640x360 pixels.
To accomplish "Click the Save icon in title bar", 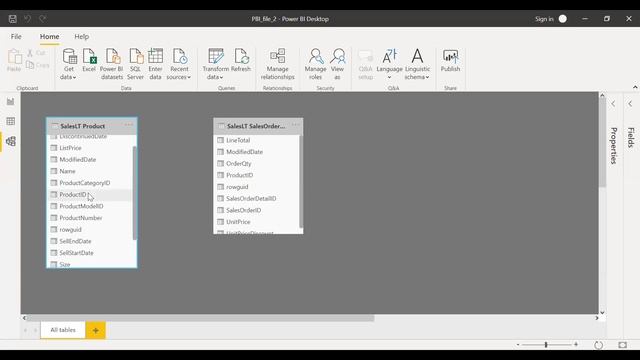I will [13, 19].
